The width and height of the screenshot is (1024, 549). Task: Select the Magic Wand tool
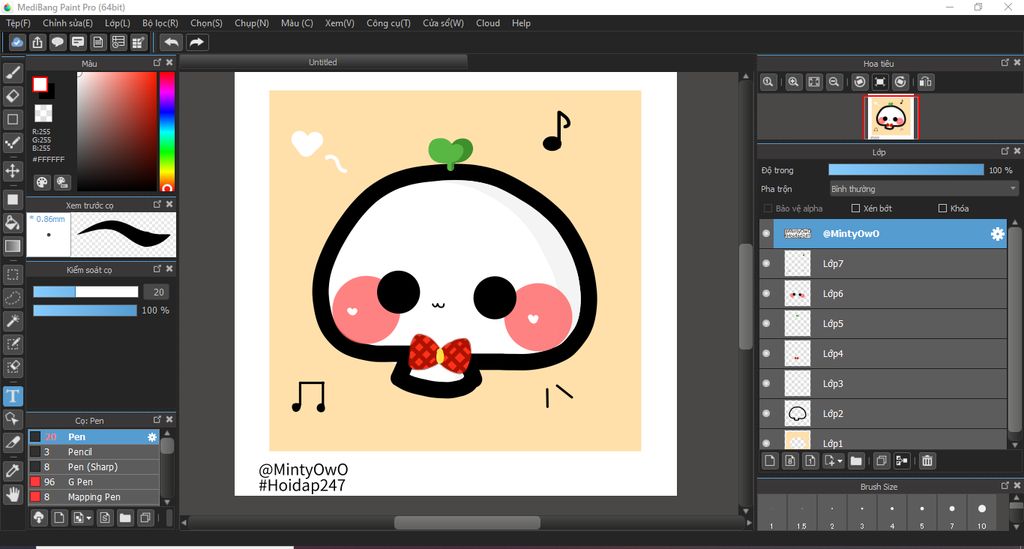13,321
